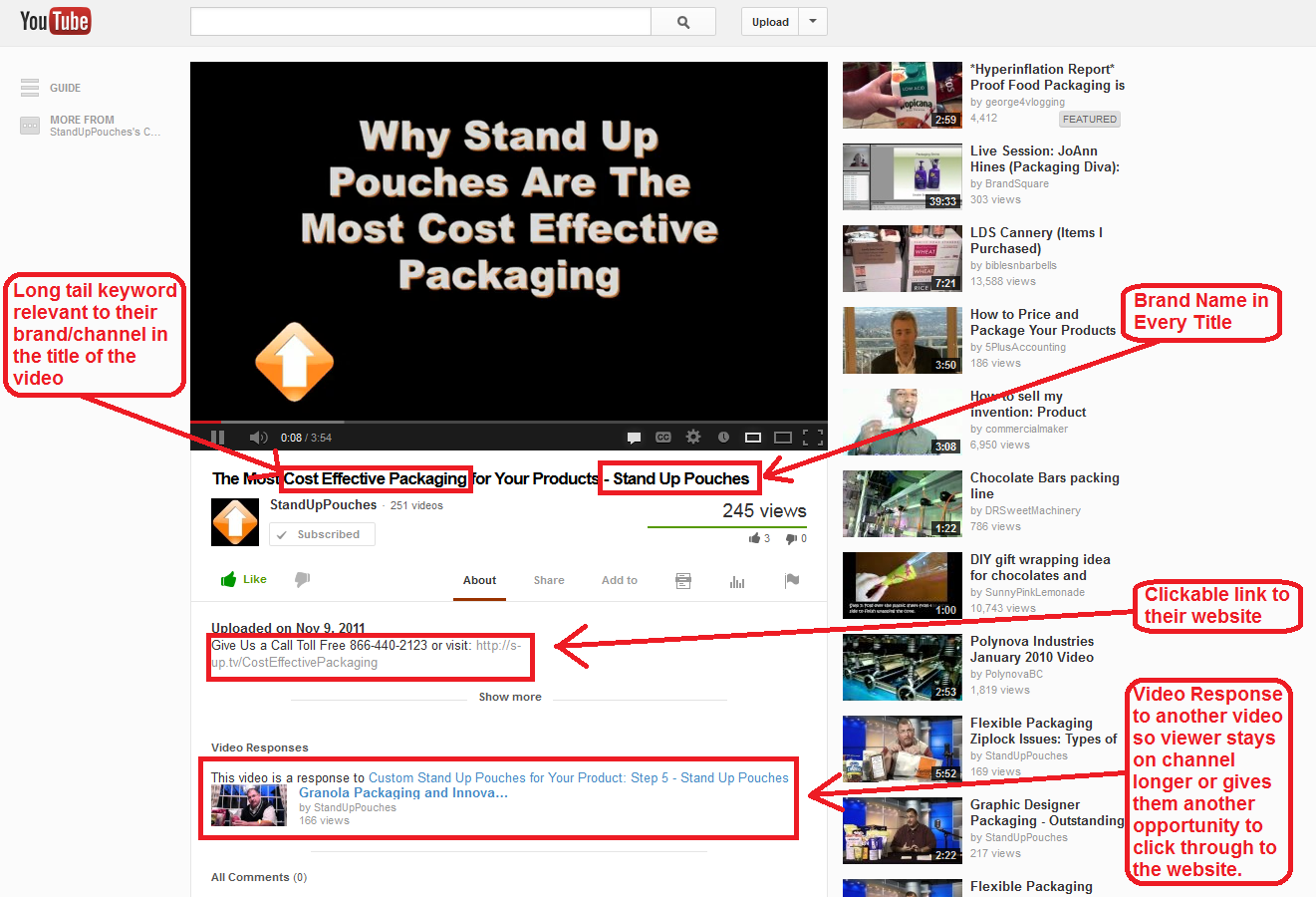This screenshot has height=897, width=1316.
Task: Select the Share tab
Action: 549,580
